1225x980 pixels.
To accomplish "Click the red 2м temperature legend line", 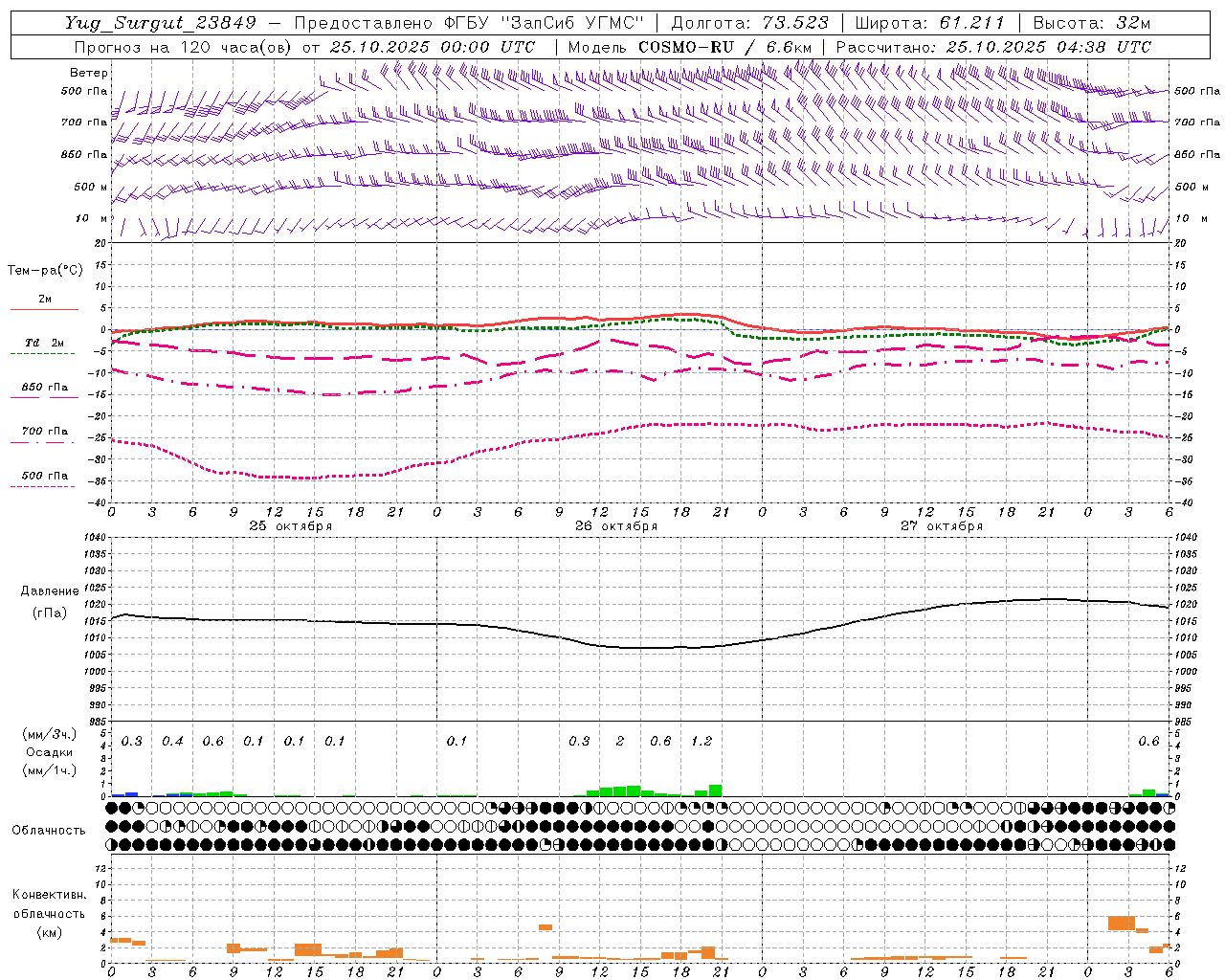I will click(x=44, y=309).
